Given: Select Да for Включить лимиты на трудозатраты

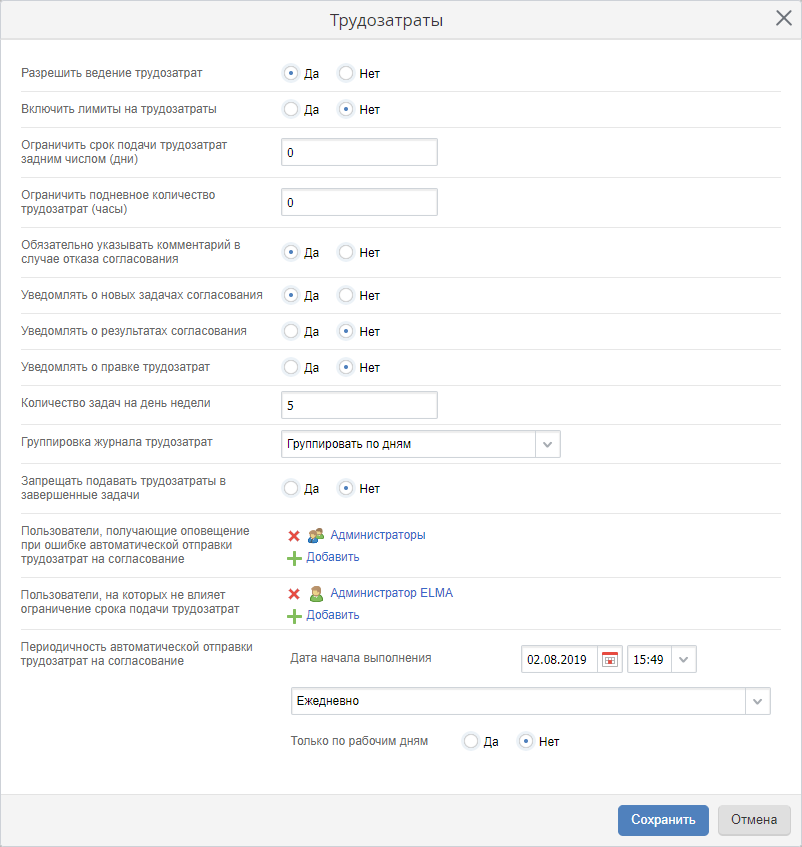Looking at the screenshot, I should (291, 109).
